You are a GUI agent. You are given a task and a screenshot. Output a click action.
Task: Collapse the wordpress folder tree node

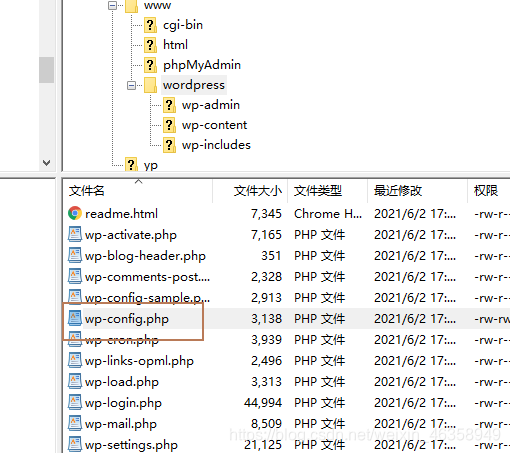132,86
